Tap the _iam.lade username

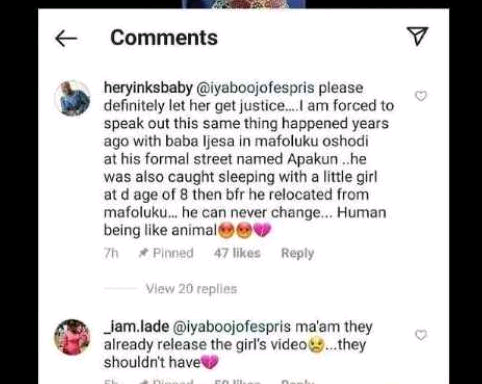pos(136,327)
